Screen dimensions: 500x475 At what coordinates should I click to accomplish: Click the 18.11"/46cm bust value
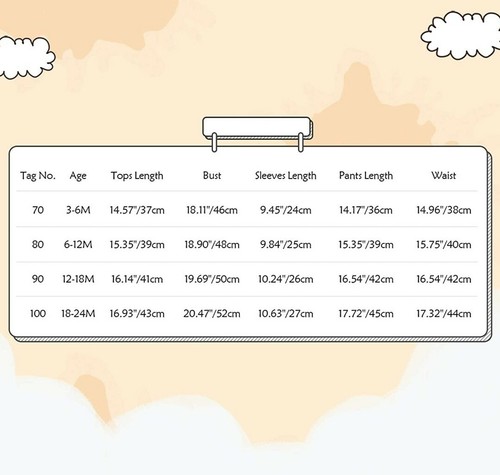click(x=212, y=210)
